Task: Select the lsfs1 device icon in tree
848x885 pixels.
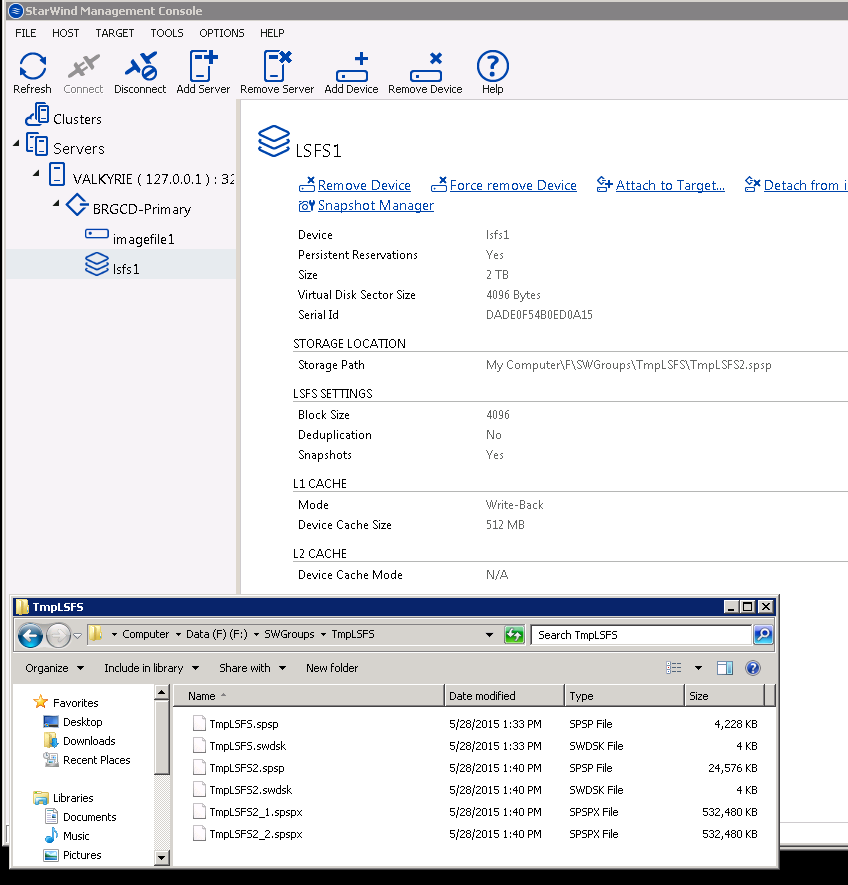Action: point(97,264)
